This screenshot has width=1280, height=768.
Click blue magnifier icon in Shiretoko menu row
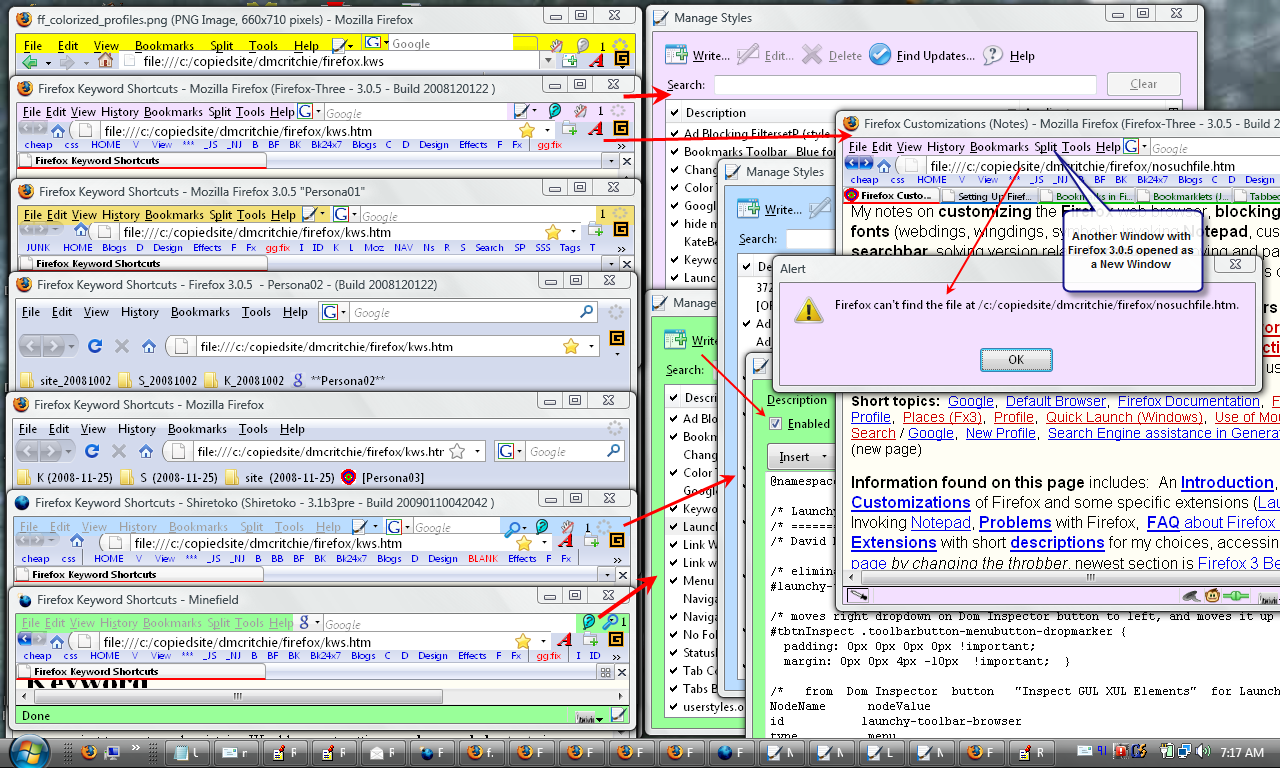pyautogui.click(x=513, y=527)
